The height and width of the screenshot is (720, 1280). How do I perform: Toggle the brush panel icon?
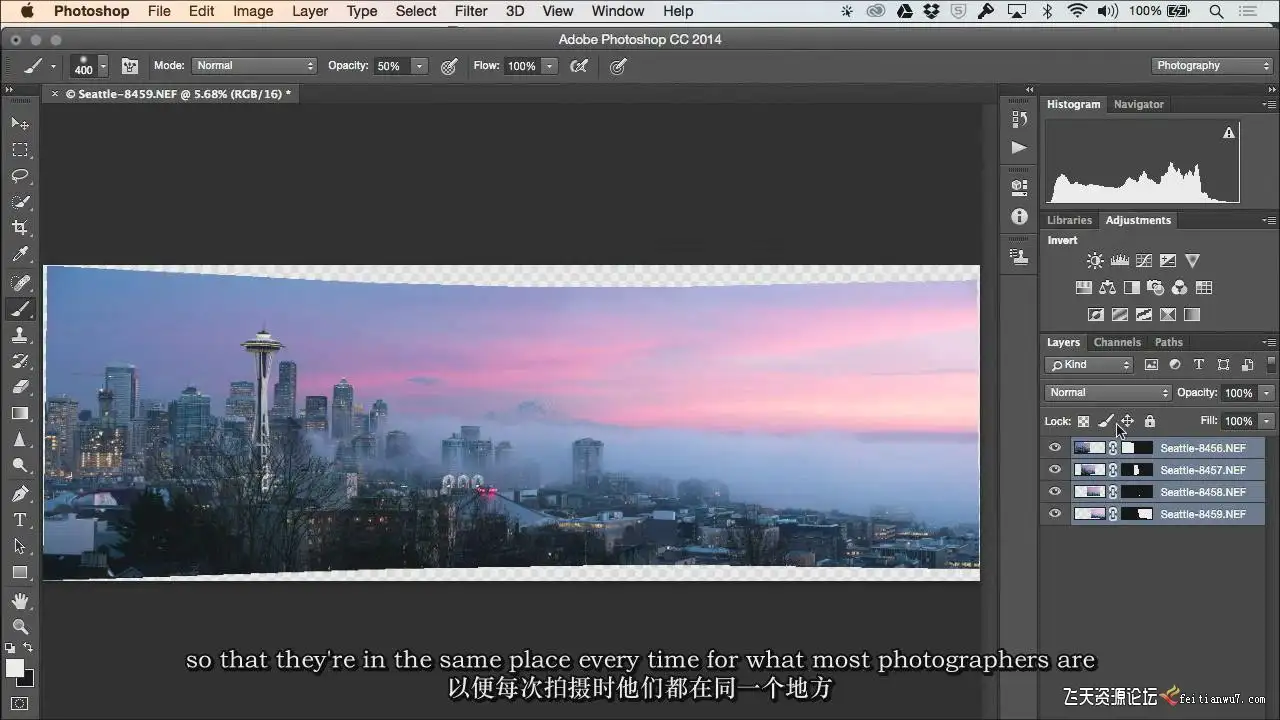pyautogui.click(x=130, y=66)
